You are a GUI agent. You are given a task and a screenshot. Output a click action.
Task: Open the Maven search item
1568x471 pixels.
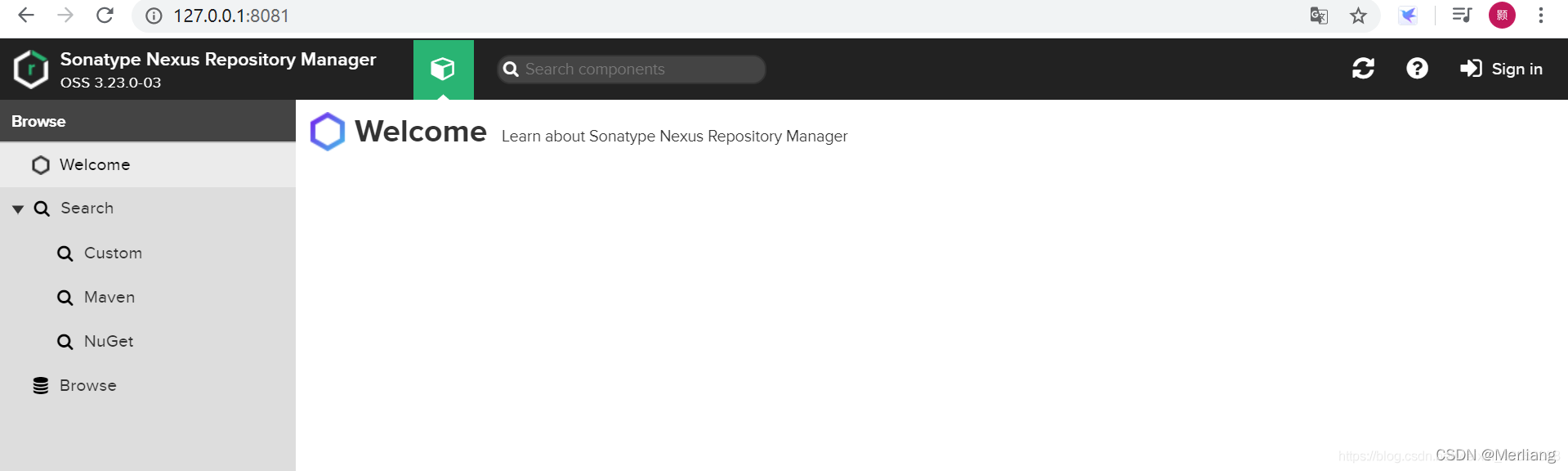pyautogui.click(x=109, y=298)
